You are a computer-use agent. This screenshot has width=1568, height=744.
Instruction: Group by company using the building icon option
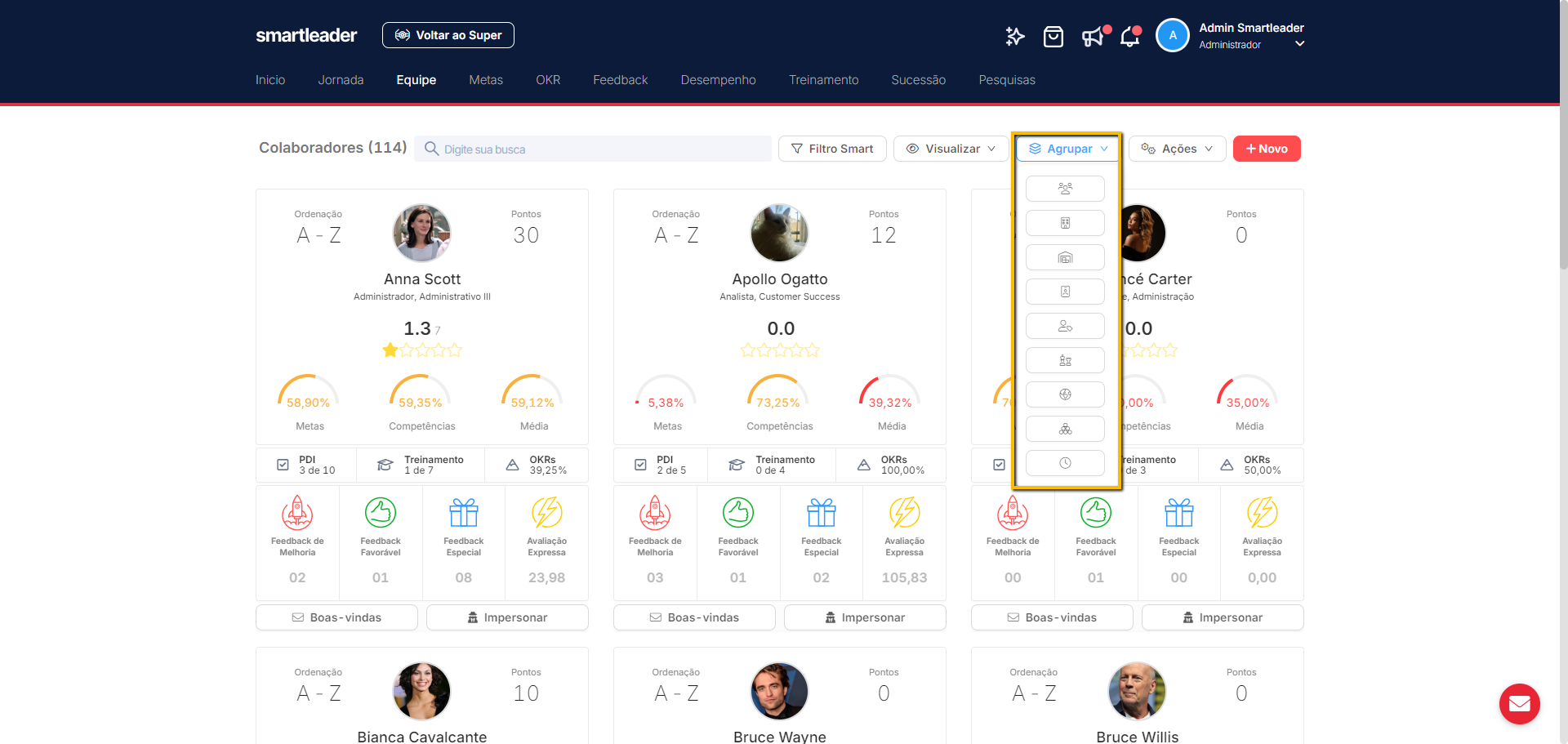tap(1065, 223)
